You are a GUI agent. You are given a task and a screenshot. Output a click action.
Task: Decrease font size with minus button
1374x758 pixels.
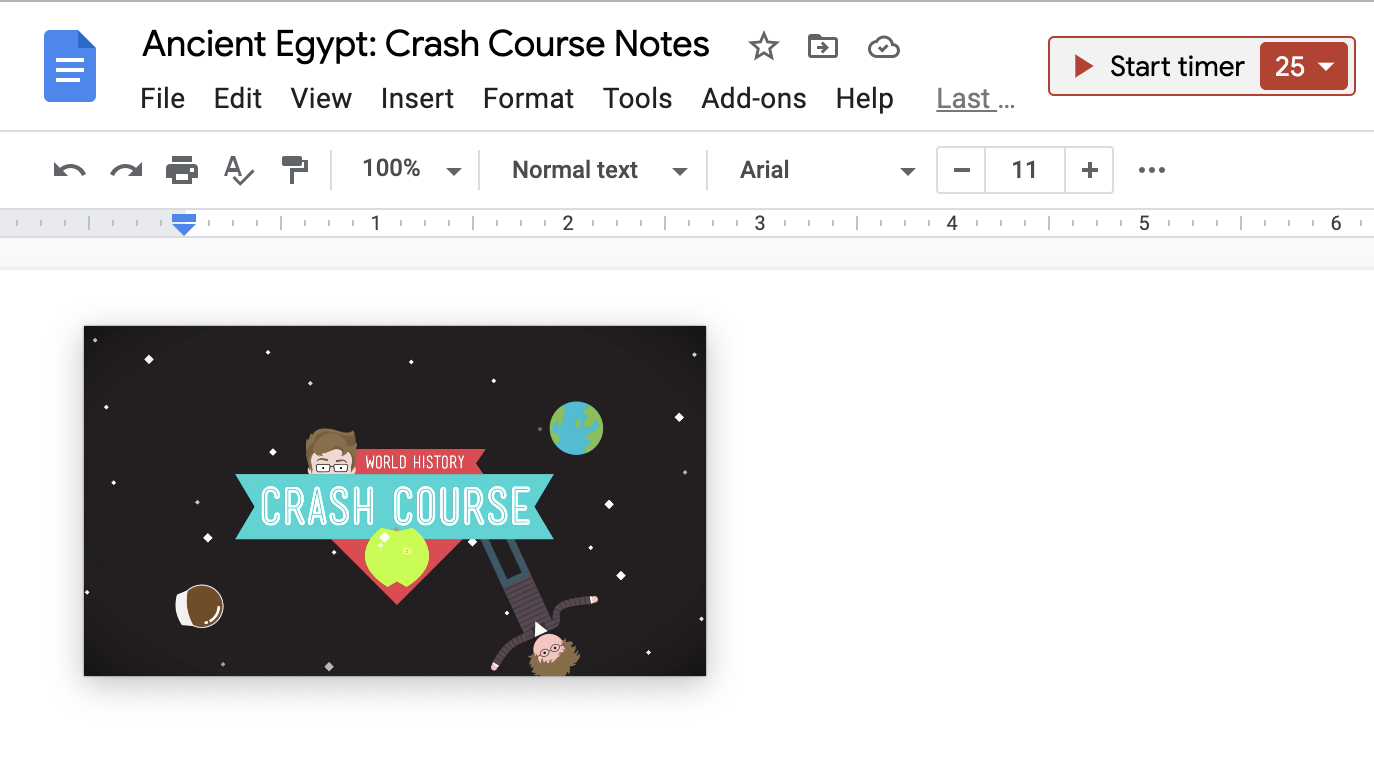coord(961,170)
